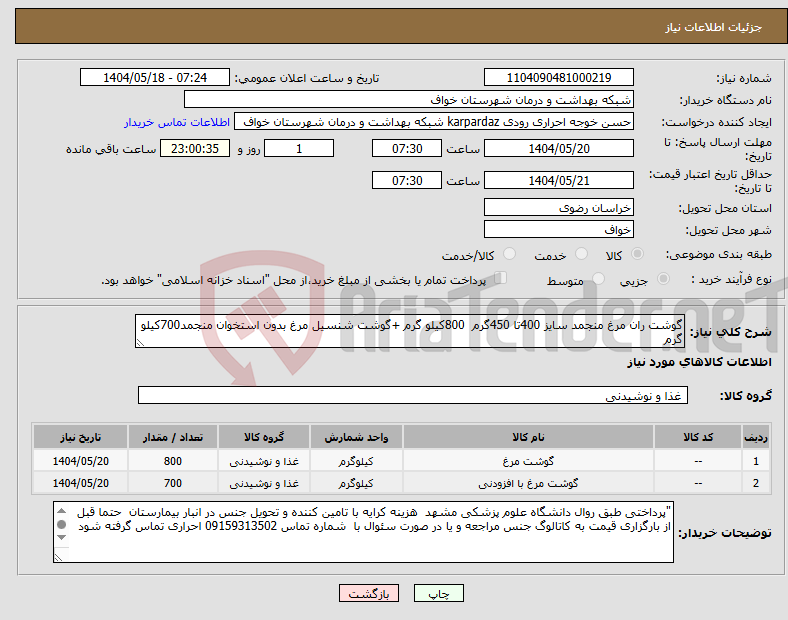Select the کالا/خدمت radio button
This screenshot has height=620, width=788.
[x=510, y=254]
